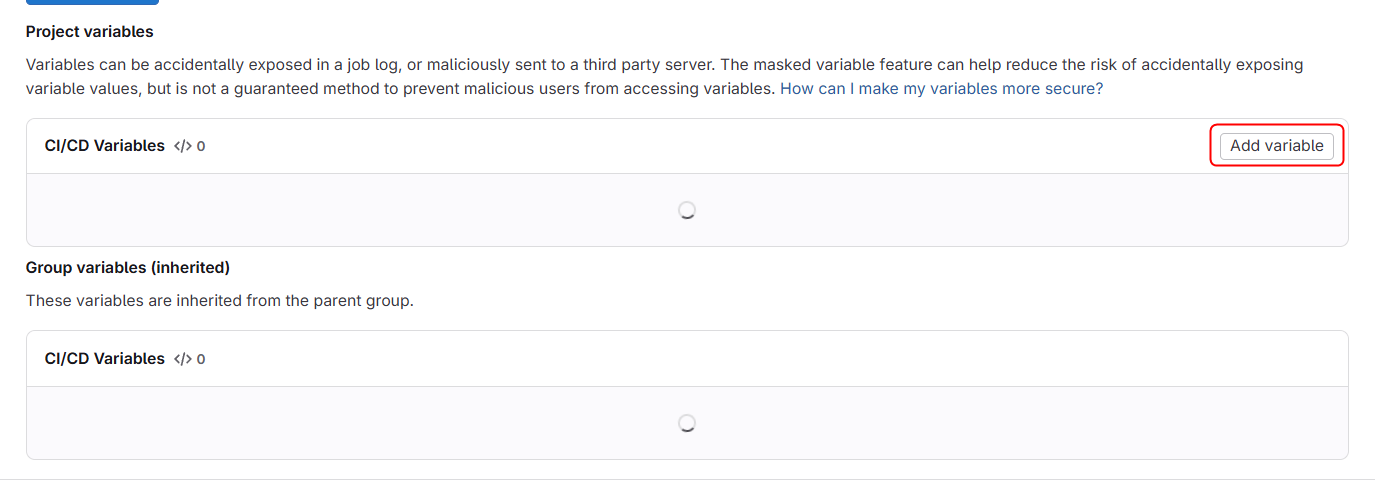Viewport: 1375px width, 492px height.
Task: Click the CI/CD Variables title in group card
Action: (x=105, y=359)
